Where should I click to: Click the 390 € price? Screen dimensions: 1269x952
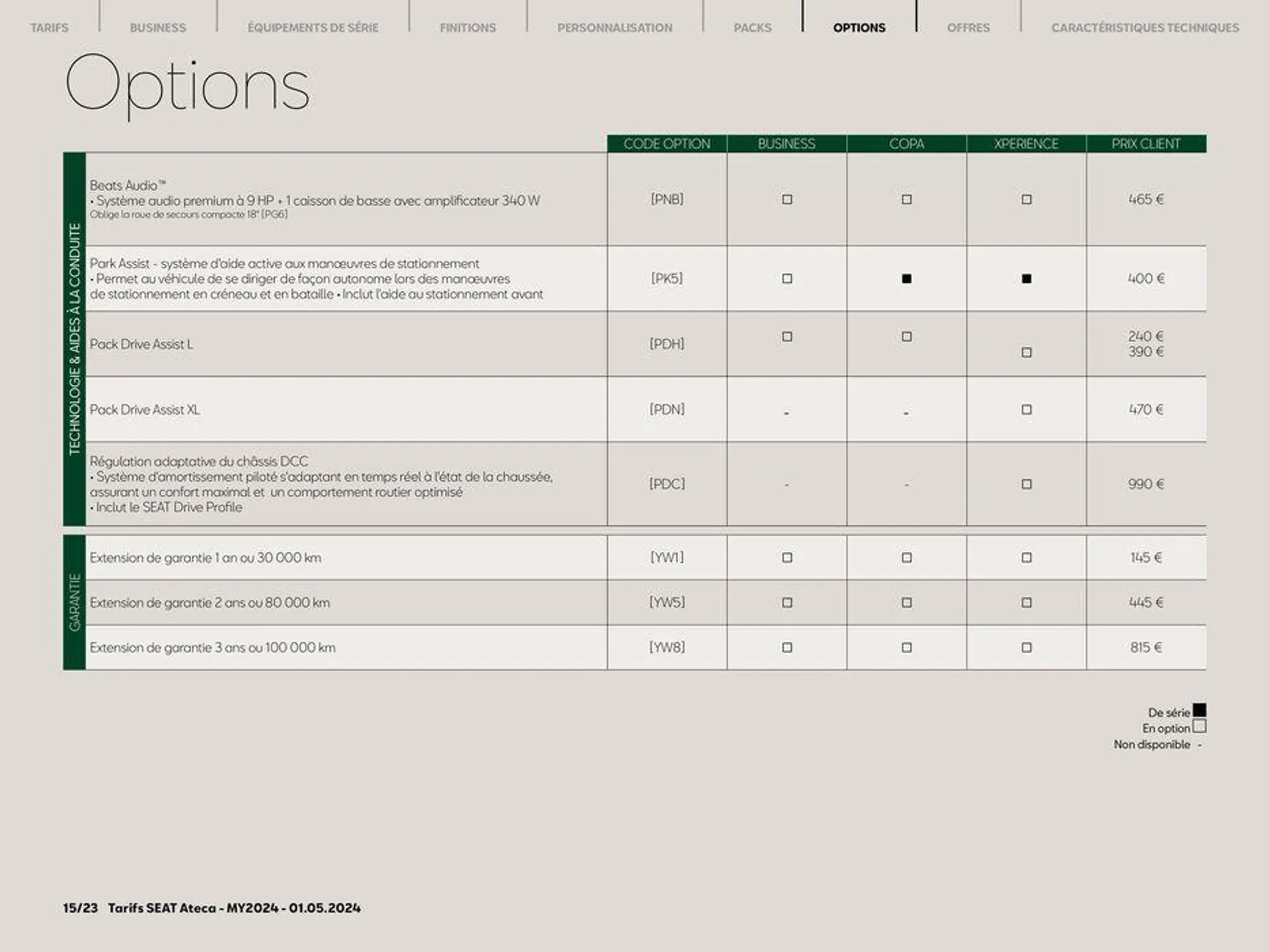[x=1145, y=351]
